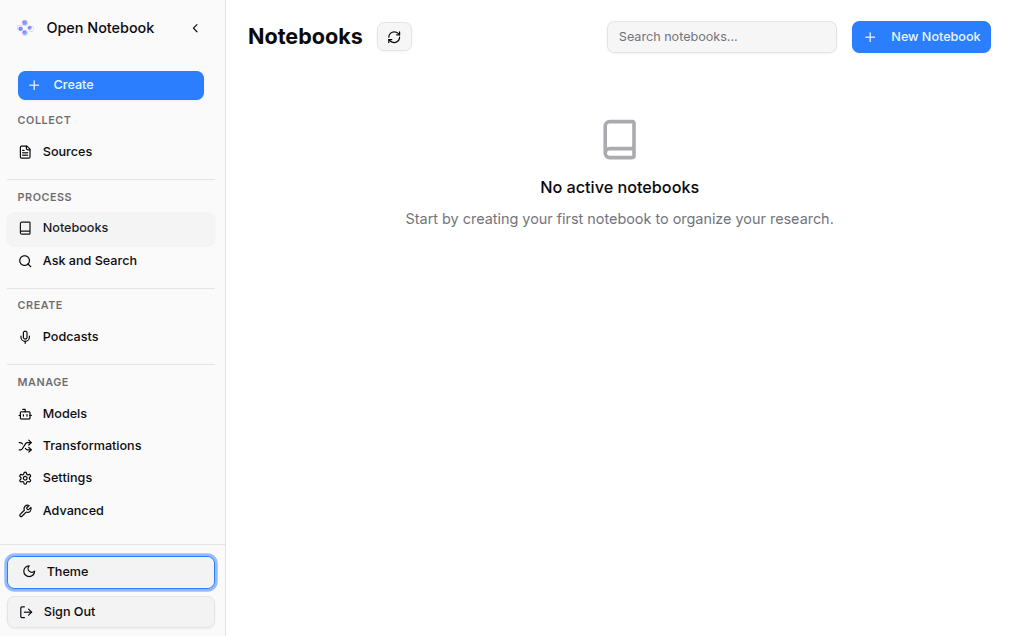
Task: Open the Sources menu item
Action: [x=67, y=152]
